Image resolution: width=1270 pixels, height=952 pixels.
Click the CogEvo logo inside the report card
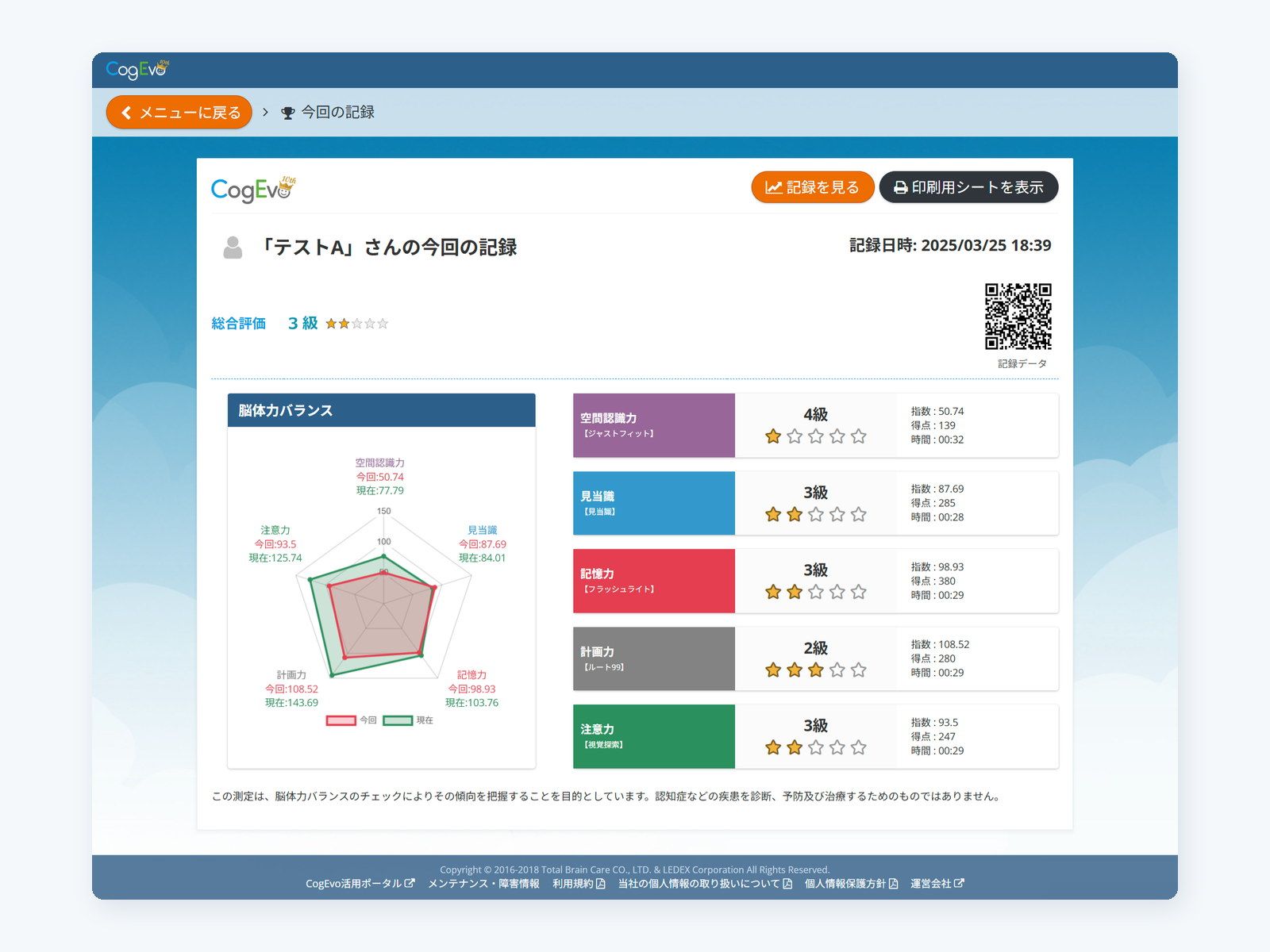coord(254,189)
